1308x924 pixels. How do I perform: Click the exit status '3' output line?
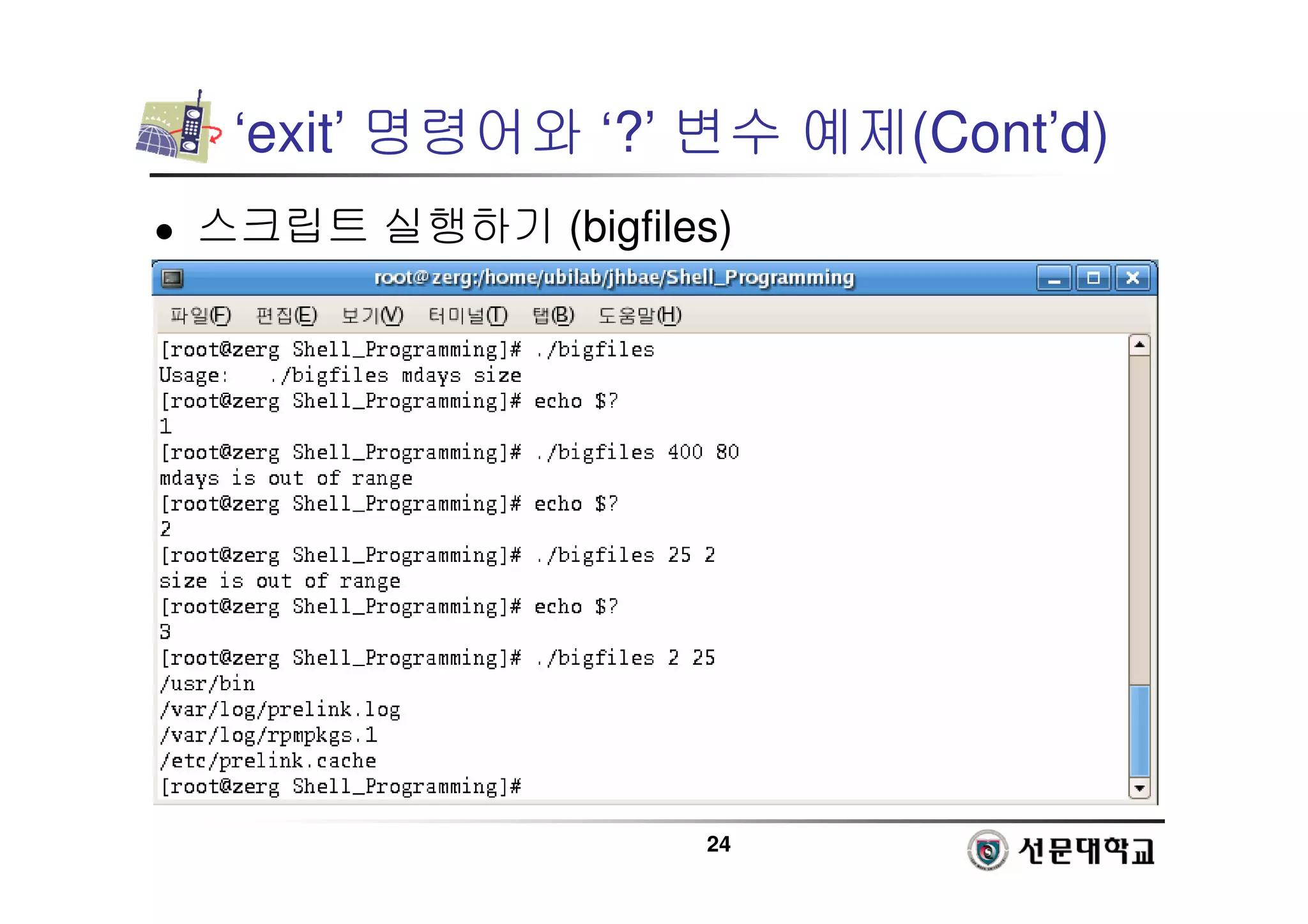(x=165, y=632)
